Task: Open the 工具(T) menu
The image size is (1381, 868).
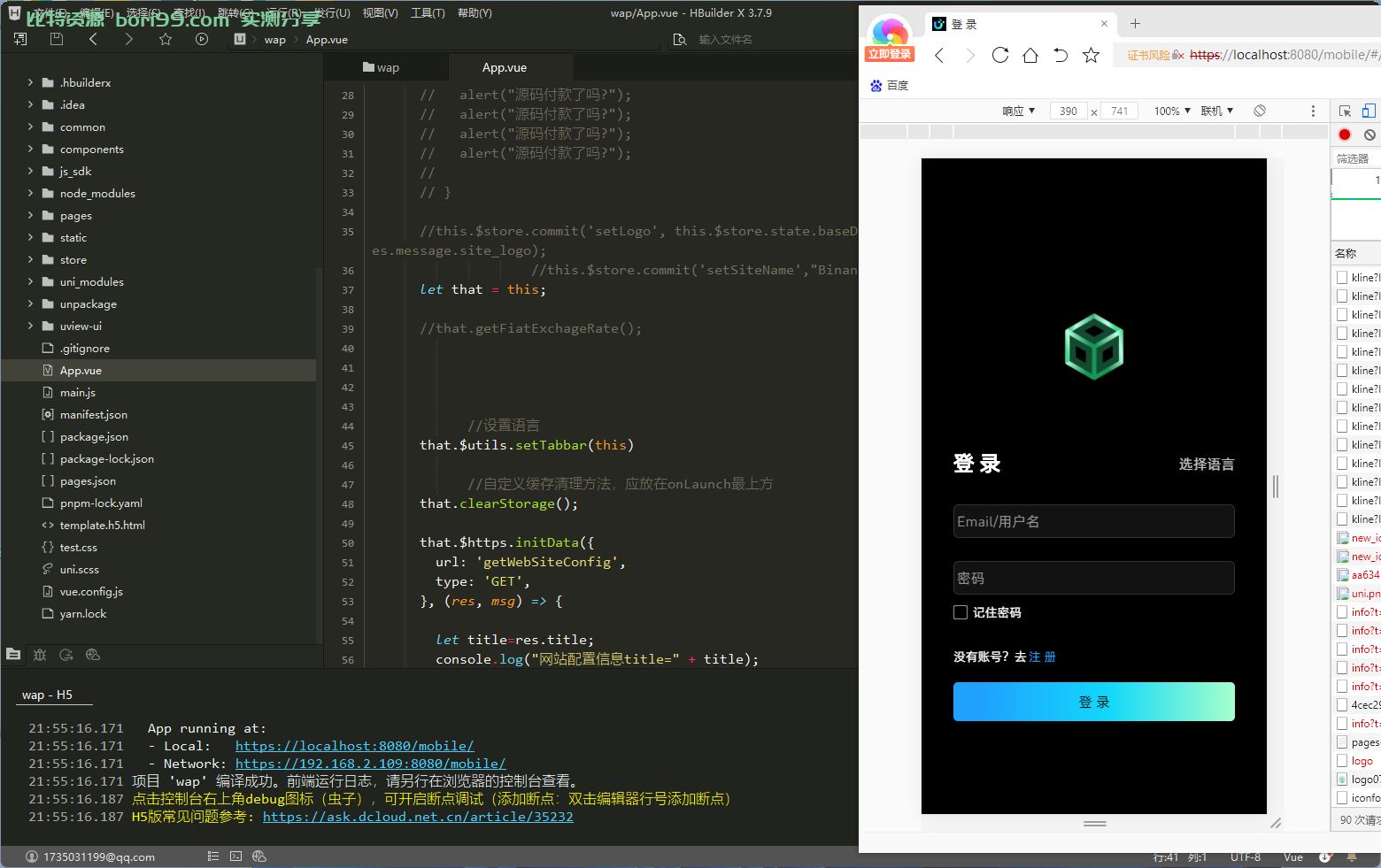Action: (428, 13)
